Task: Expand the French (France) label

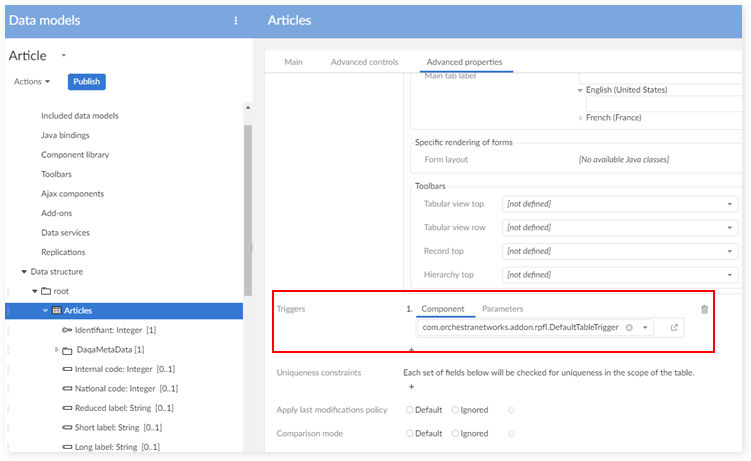Action: [x=580, y=118]
